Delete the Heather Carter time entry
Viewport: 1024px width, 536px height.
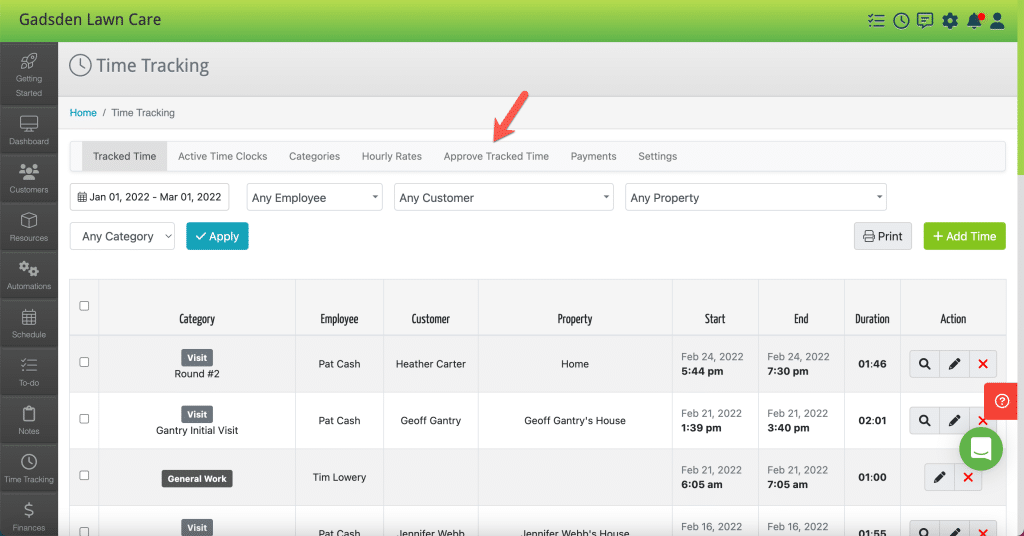[983, 364]
